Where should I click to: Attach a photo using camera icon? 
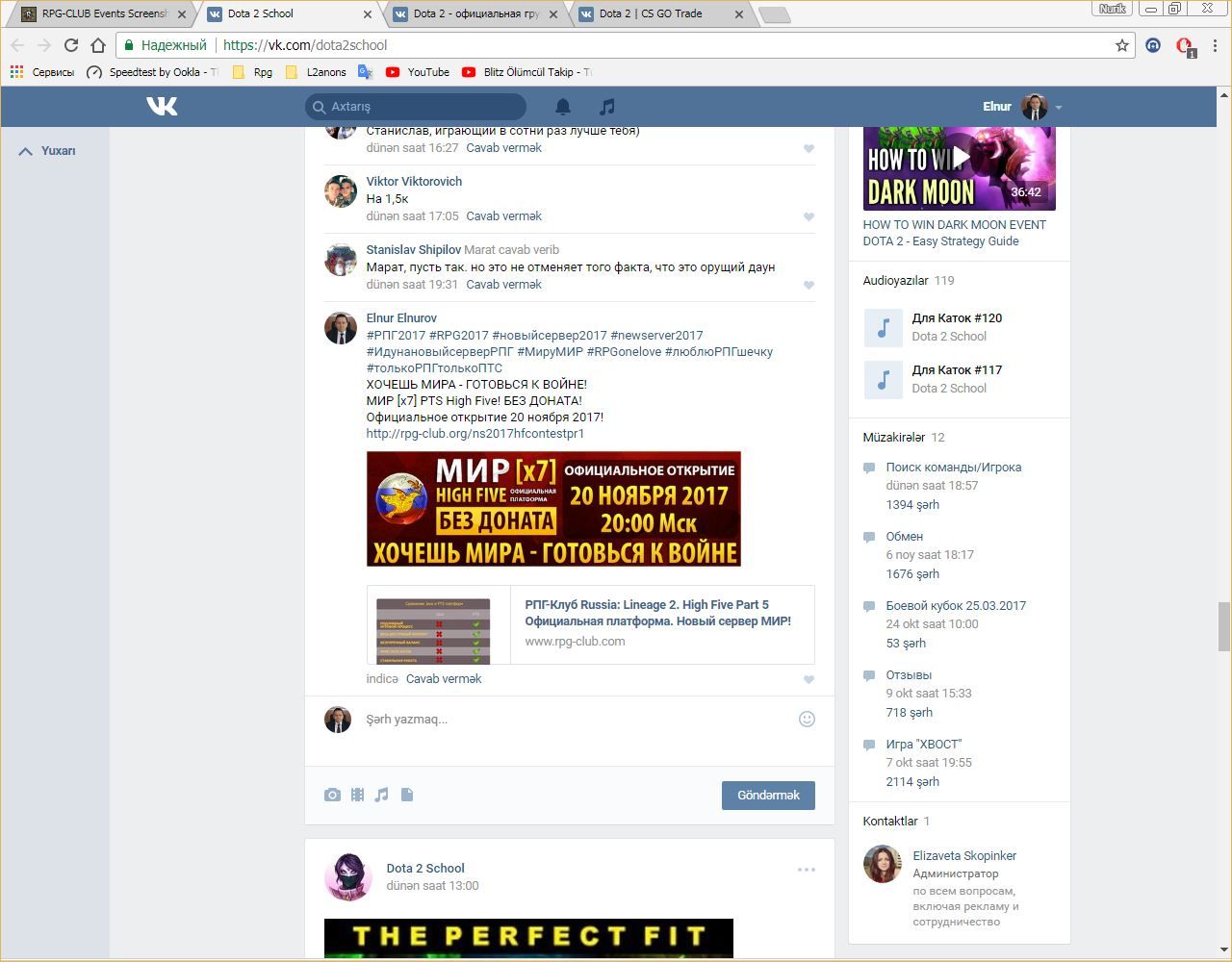point(332,795)
